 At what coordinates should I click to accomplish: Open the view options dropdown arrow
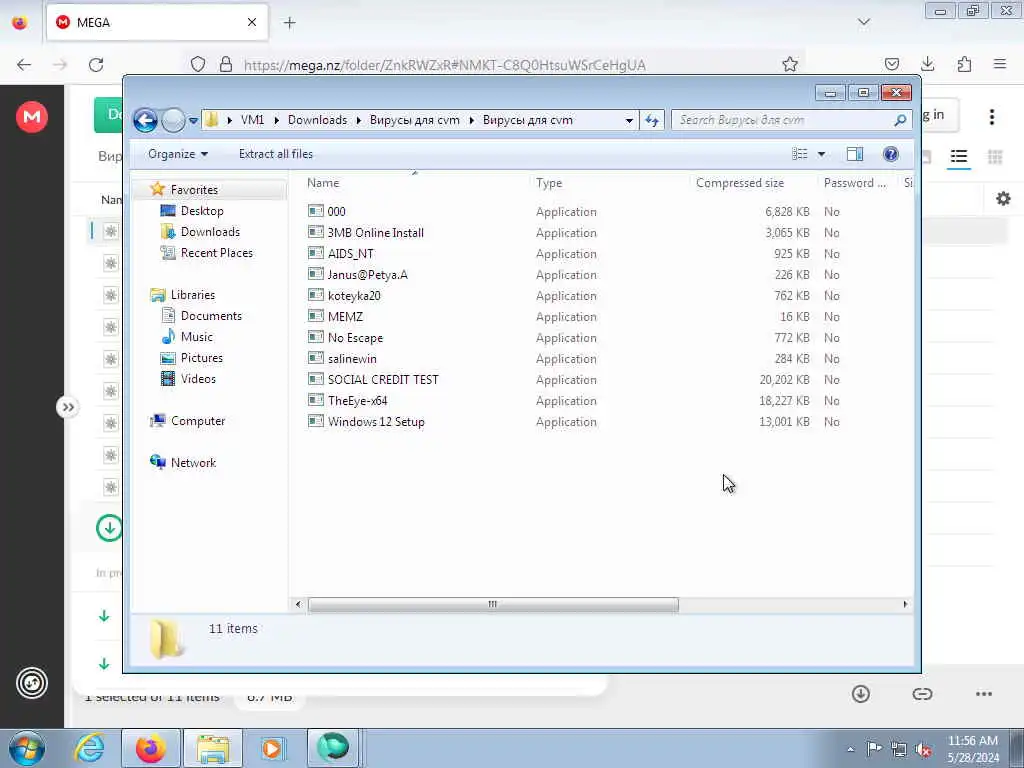point(822,154)
